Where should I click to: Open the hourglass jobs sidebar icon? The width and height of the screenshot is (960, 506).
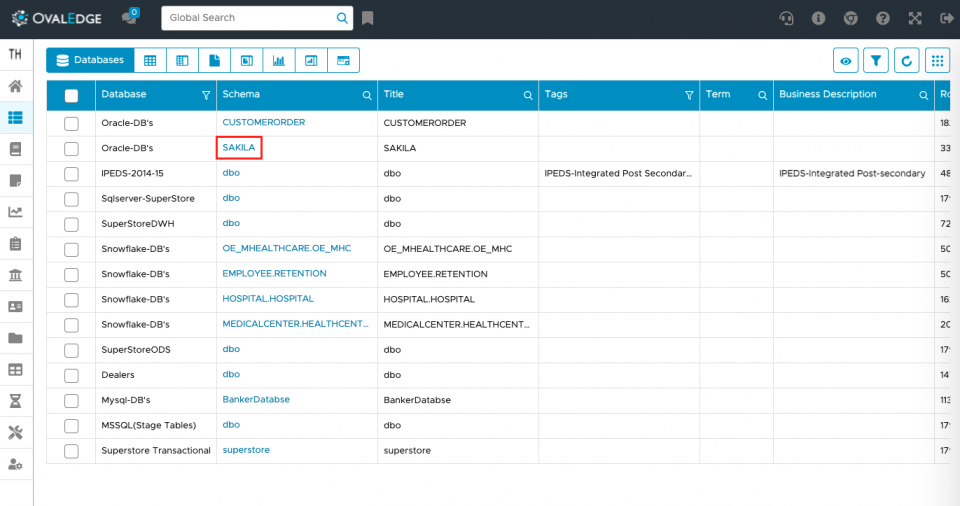(x=15, y=401)
